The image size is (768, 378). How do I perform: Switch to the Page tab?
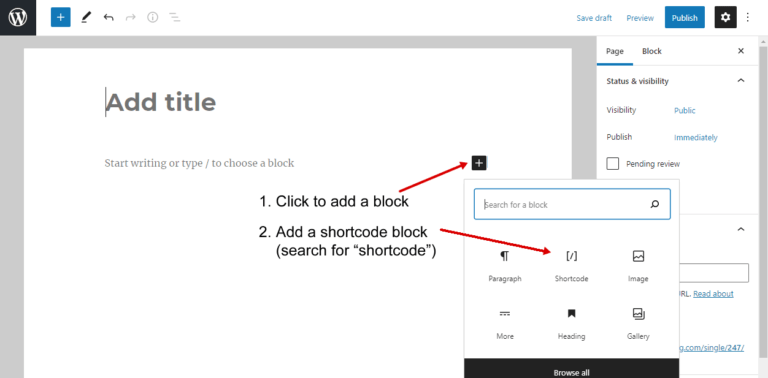615,51
